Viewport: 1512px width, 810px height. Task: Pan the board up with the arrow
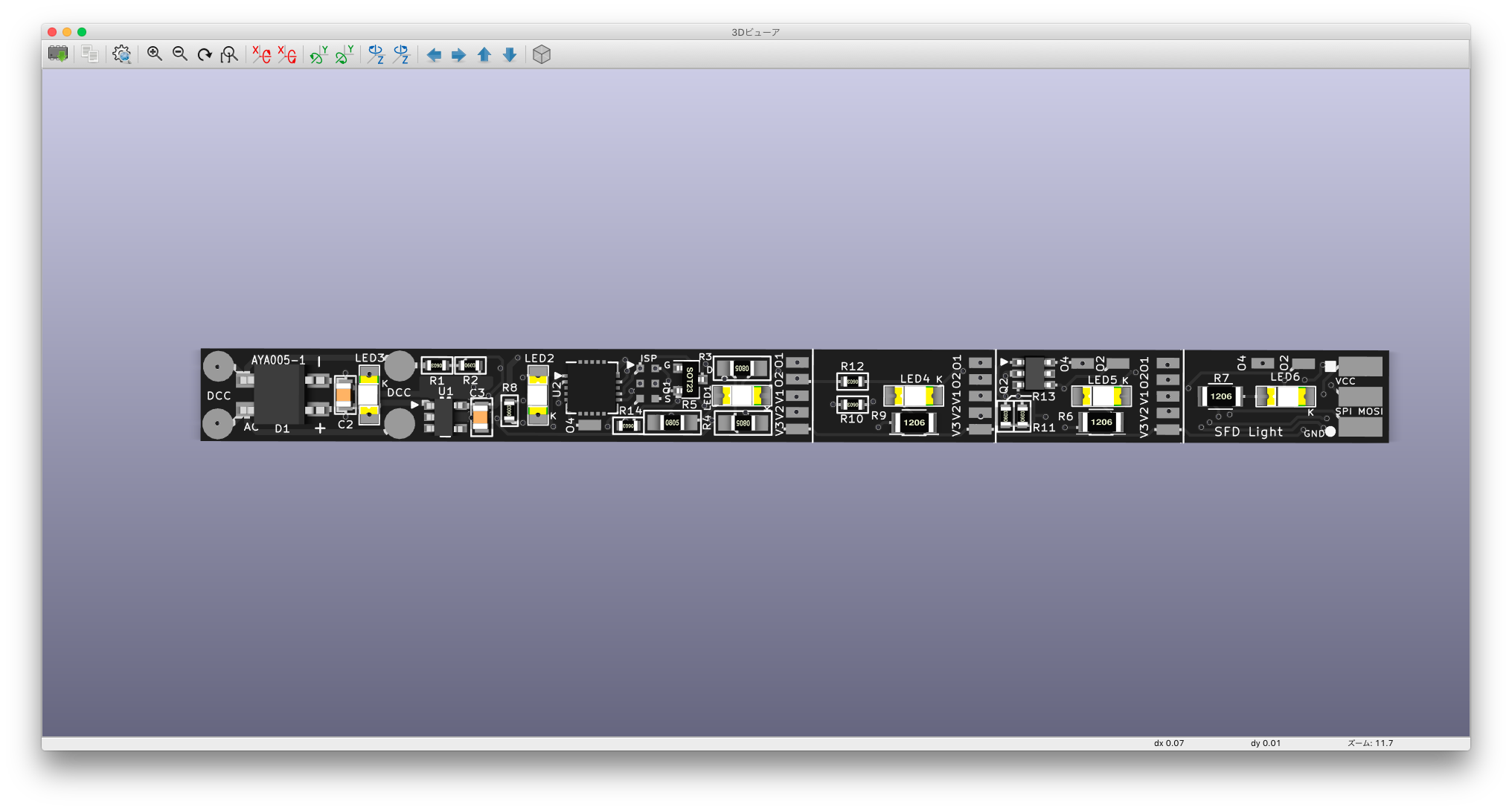[x=484, y=55]
